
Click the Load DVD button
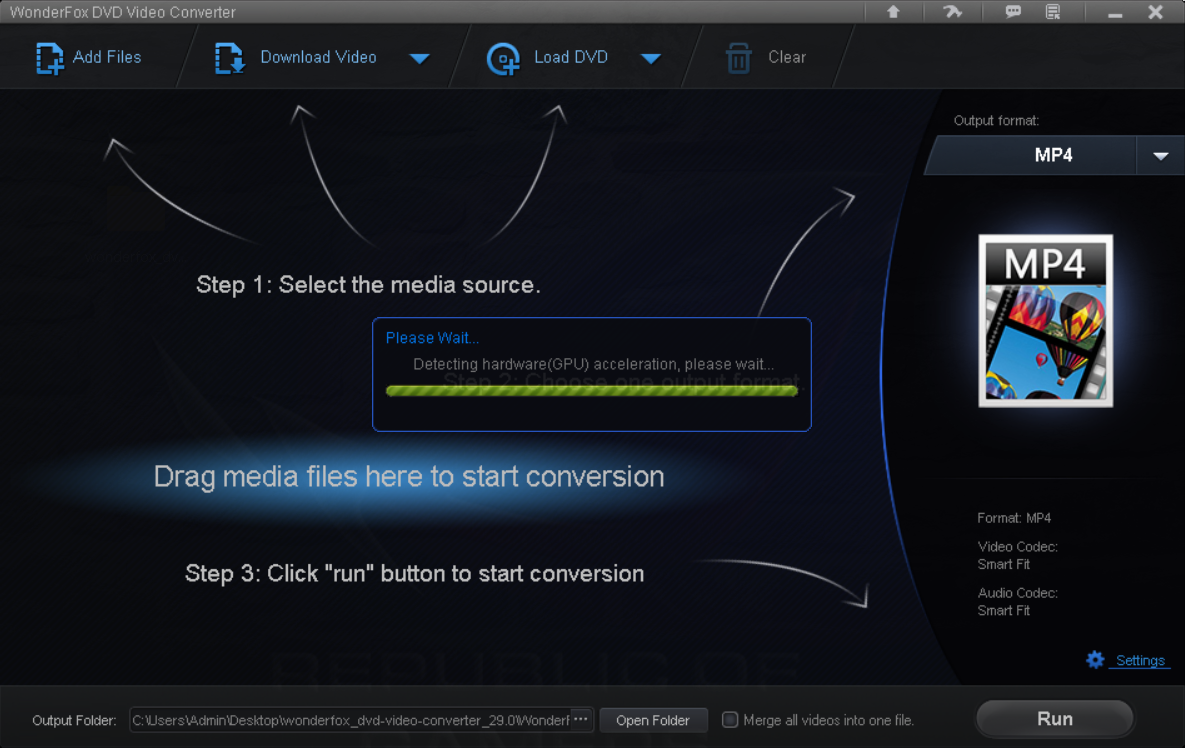pyautogui.click(x=548, y=57)
